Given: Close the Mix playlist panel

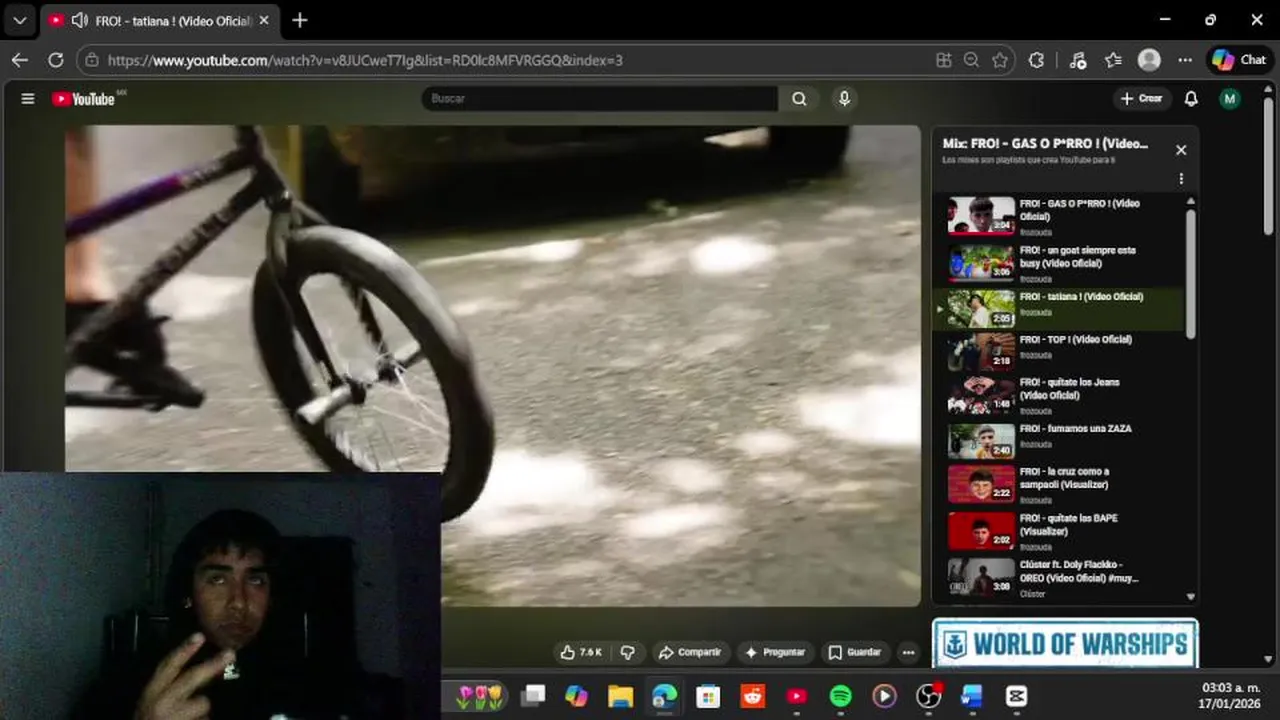Looking at the screenshot, I should 1181,150.
